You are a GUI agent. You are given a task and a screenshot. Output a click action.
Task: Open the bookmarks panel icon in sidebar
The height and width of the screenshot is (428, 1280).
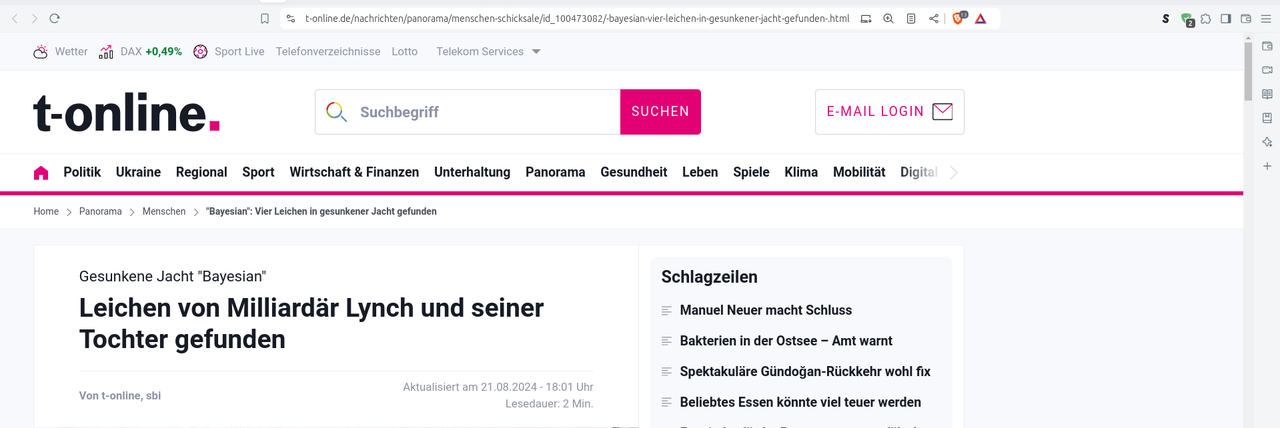1267,118
